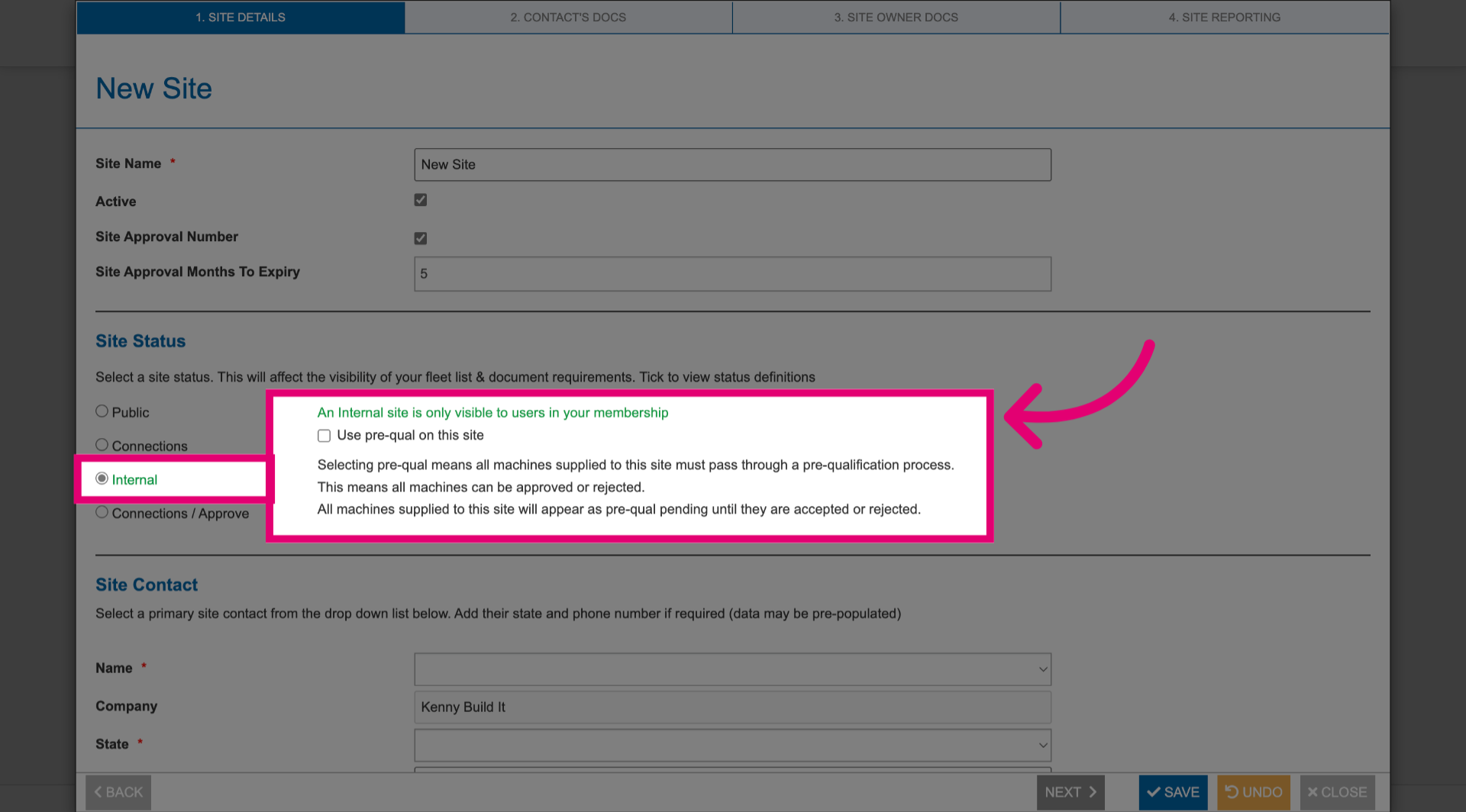Open the Site Reporting tab

(1225, 17)
